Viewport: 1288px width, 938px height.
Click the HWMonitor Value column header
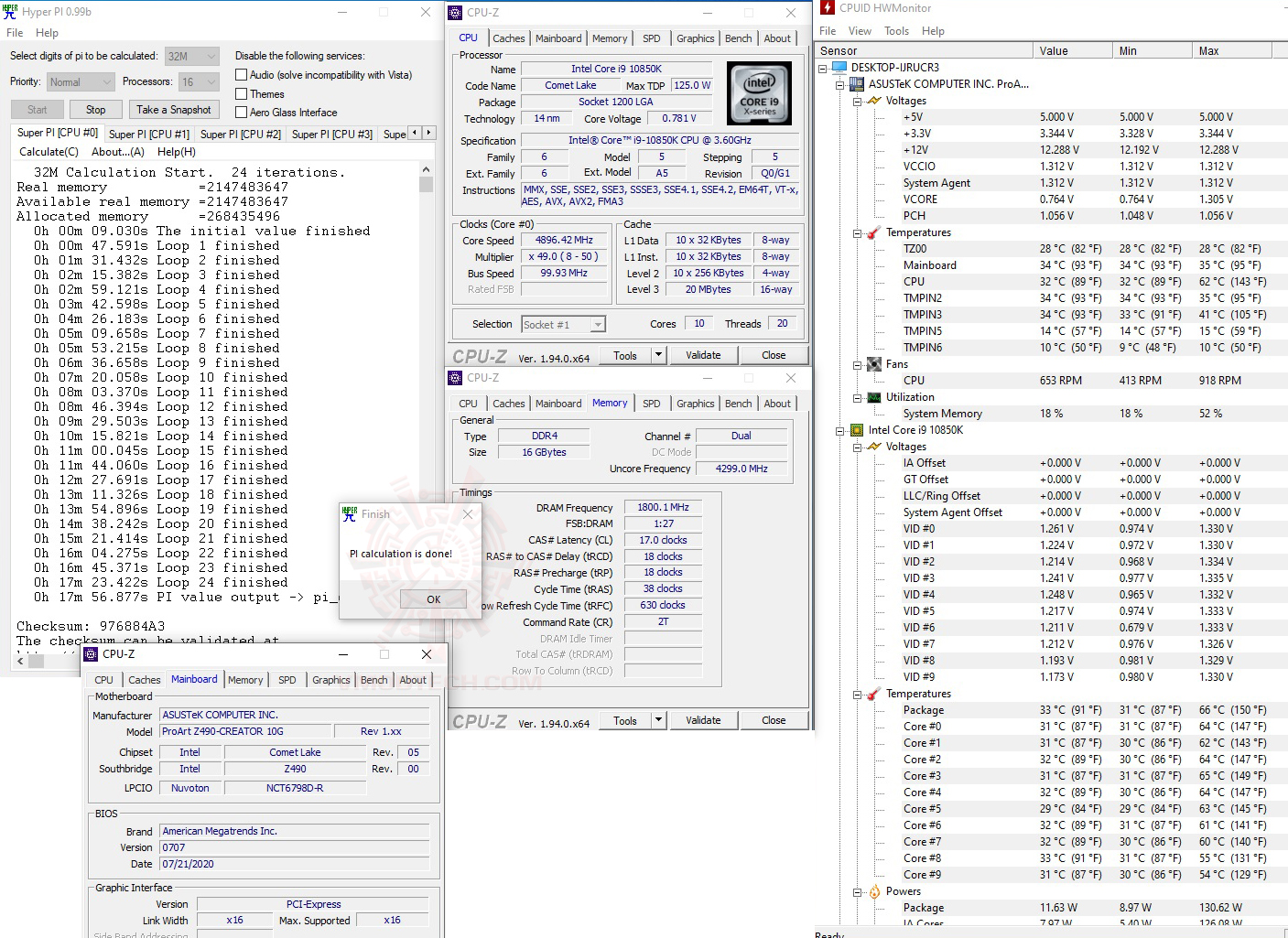tap(1073, 51)
